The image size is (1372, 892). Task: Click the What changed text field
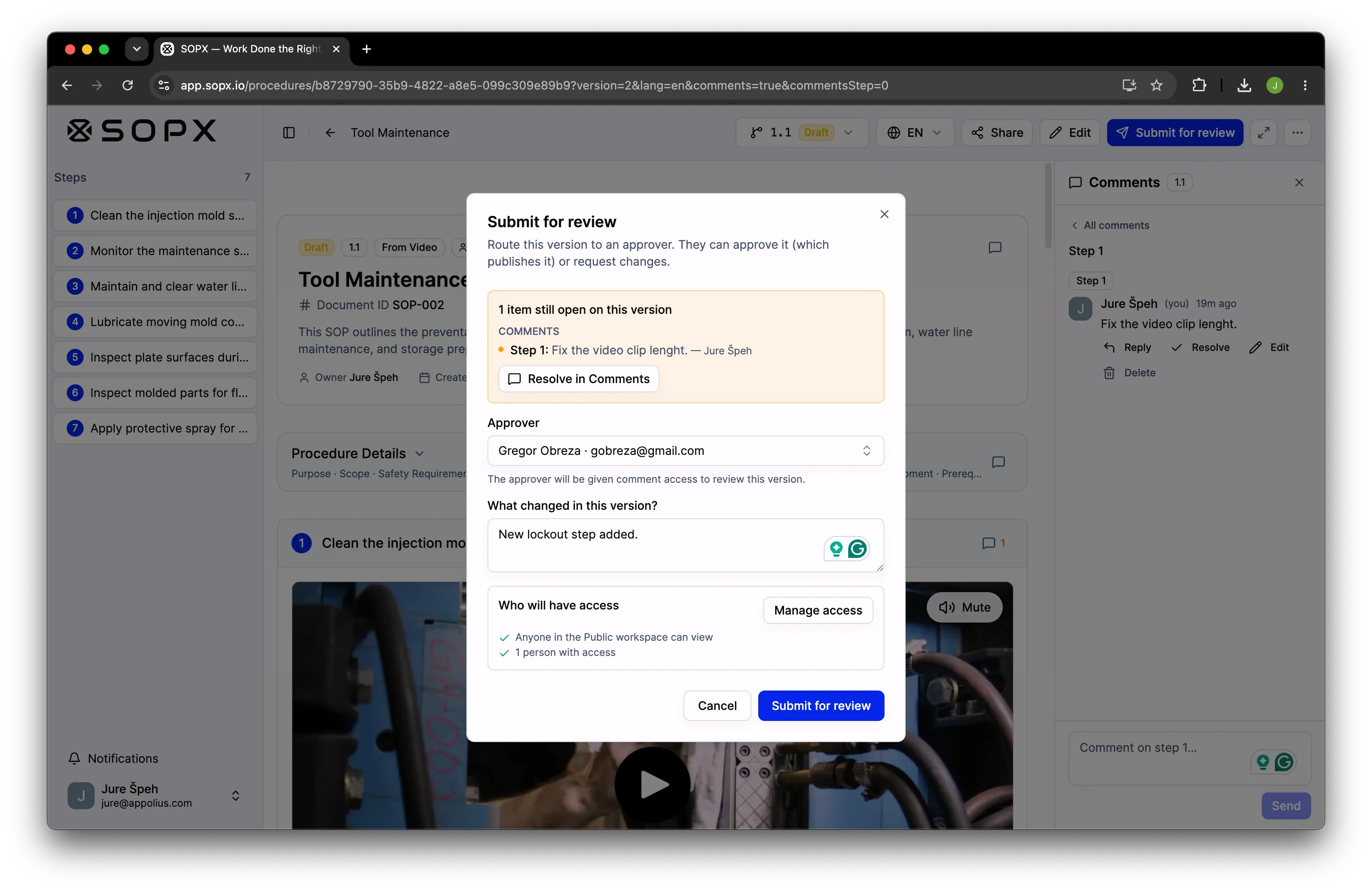[x=686, y=545]
